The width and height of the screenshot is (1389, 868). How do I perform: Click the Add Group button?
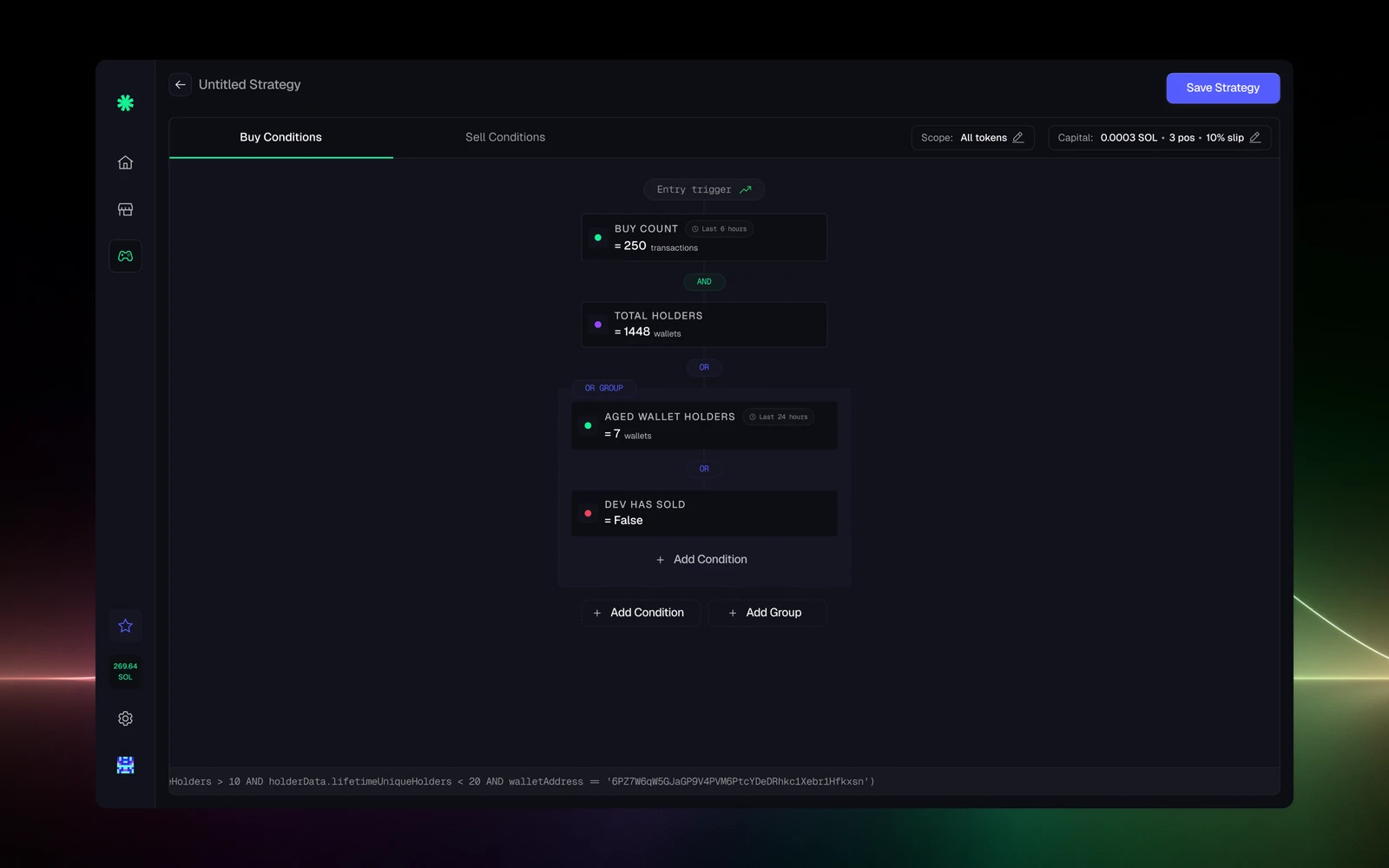tap(767, 613)
